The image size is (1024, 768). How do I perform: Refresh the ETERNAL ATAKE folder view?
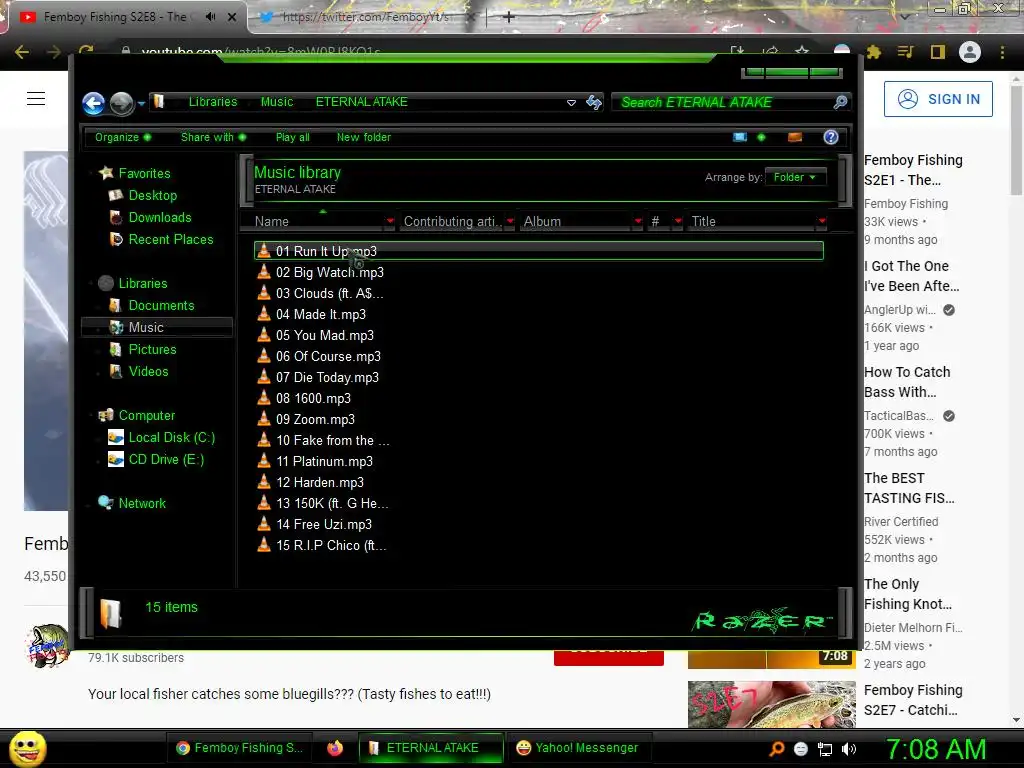tap(594, 102)
